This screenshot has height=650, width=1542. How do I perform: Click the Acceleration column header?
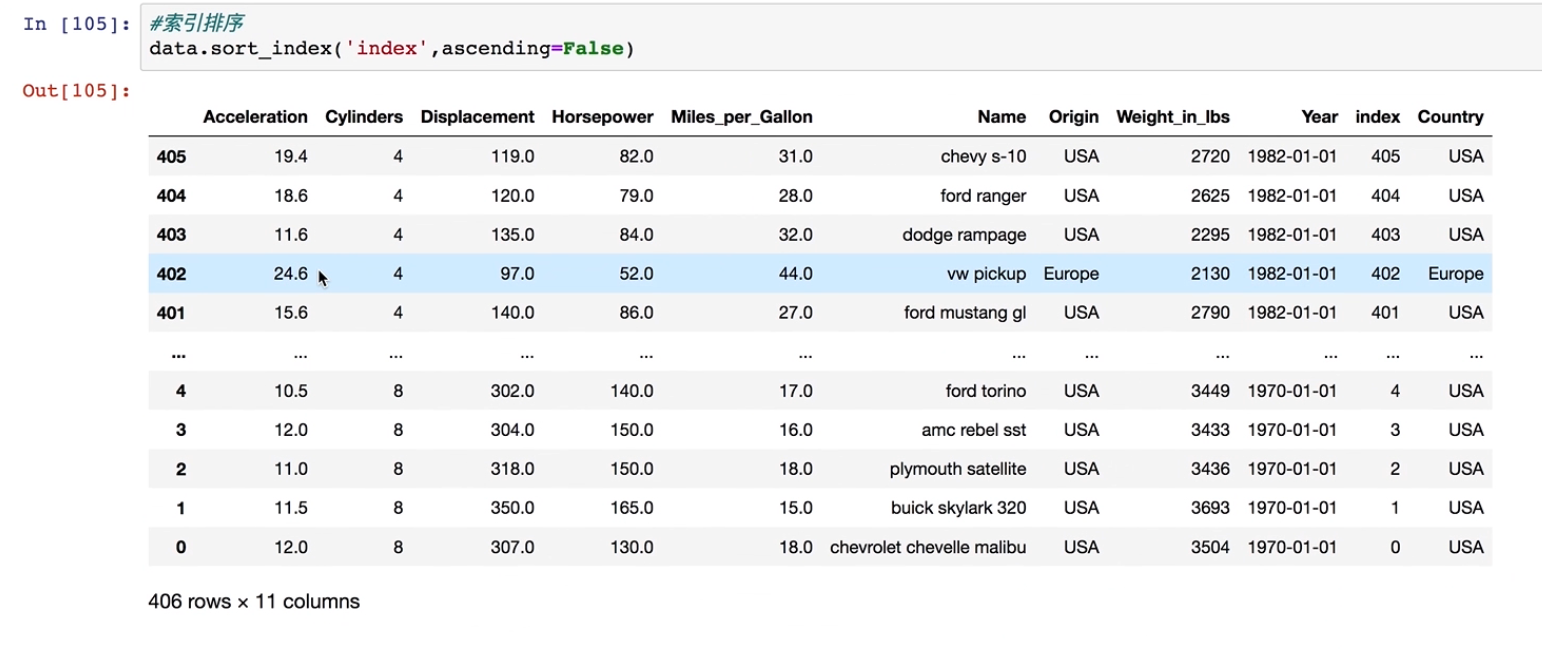coord(255,117)
